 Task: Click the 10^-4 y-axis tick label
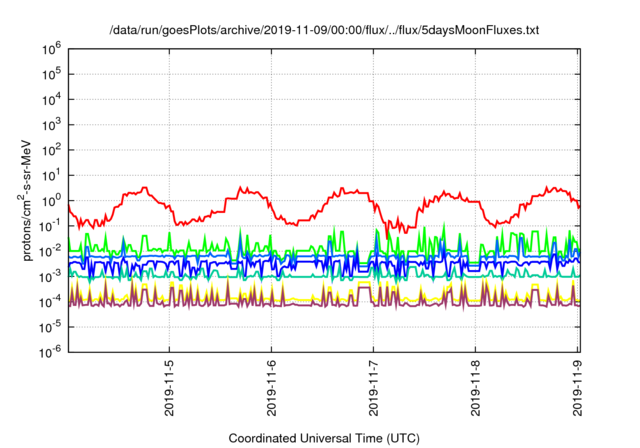50,302
